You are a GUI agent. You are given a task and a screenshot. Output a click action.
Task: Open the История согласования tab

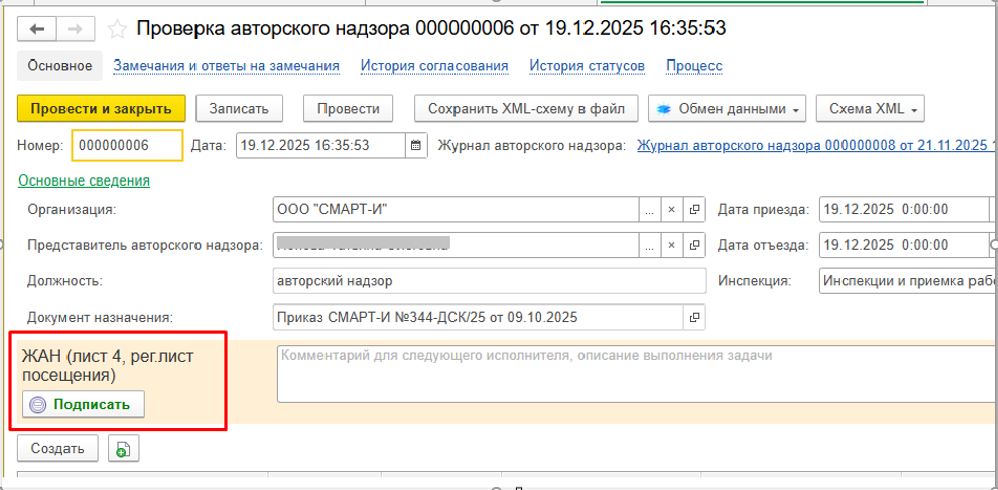click(434, 66)
